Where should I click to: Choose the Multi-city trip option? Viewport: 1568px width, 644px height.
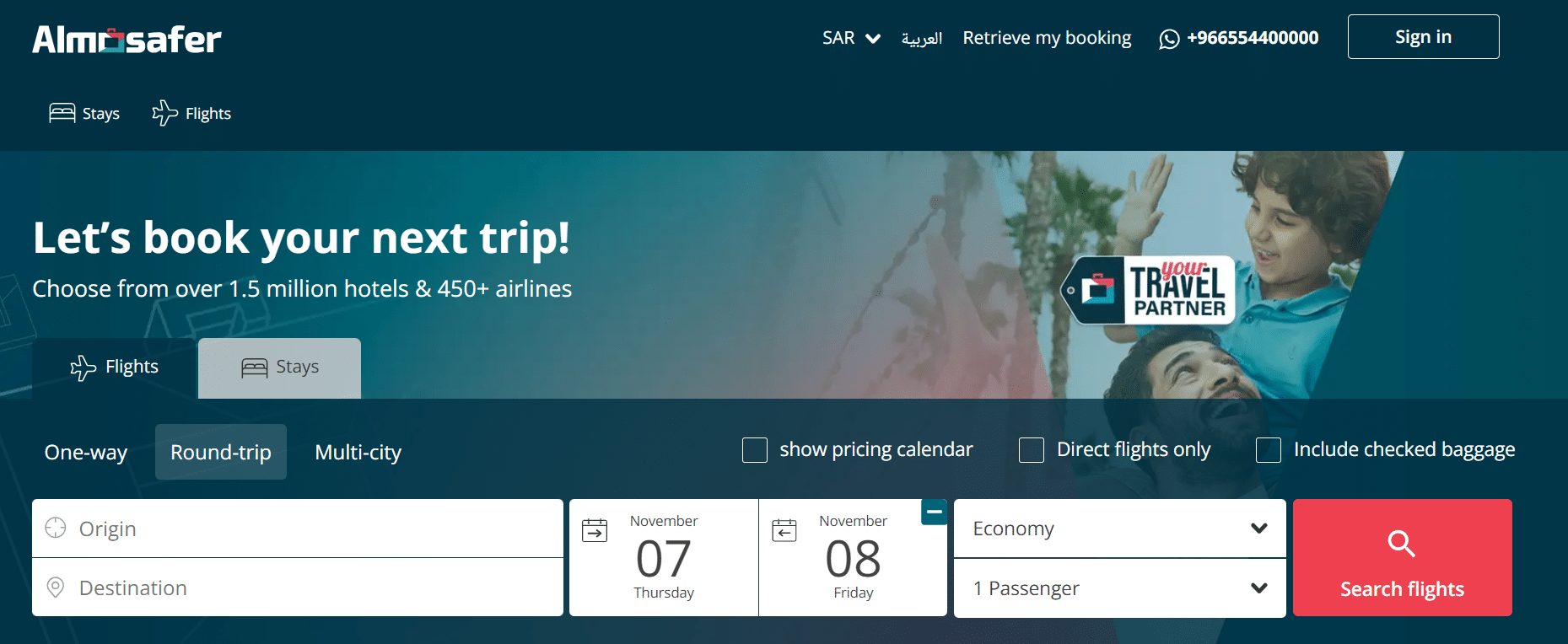358,452
